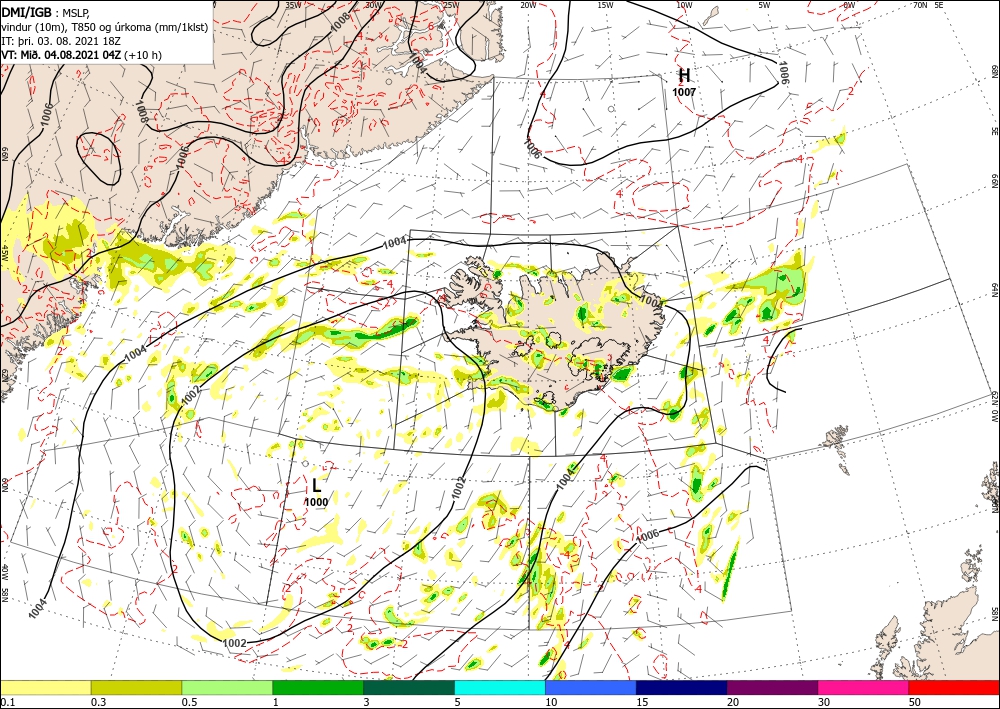Click the '30W' longitude label
This screenshot has width=1000, height=709.
click(374, 5)
